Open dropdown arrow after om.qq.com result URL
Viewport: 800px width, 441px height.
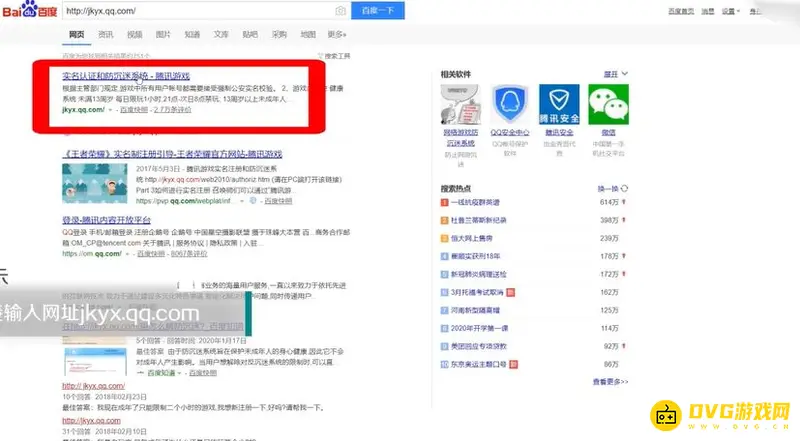pos(128,254)
